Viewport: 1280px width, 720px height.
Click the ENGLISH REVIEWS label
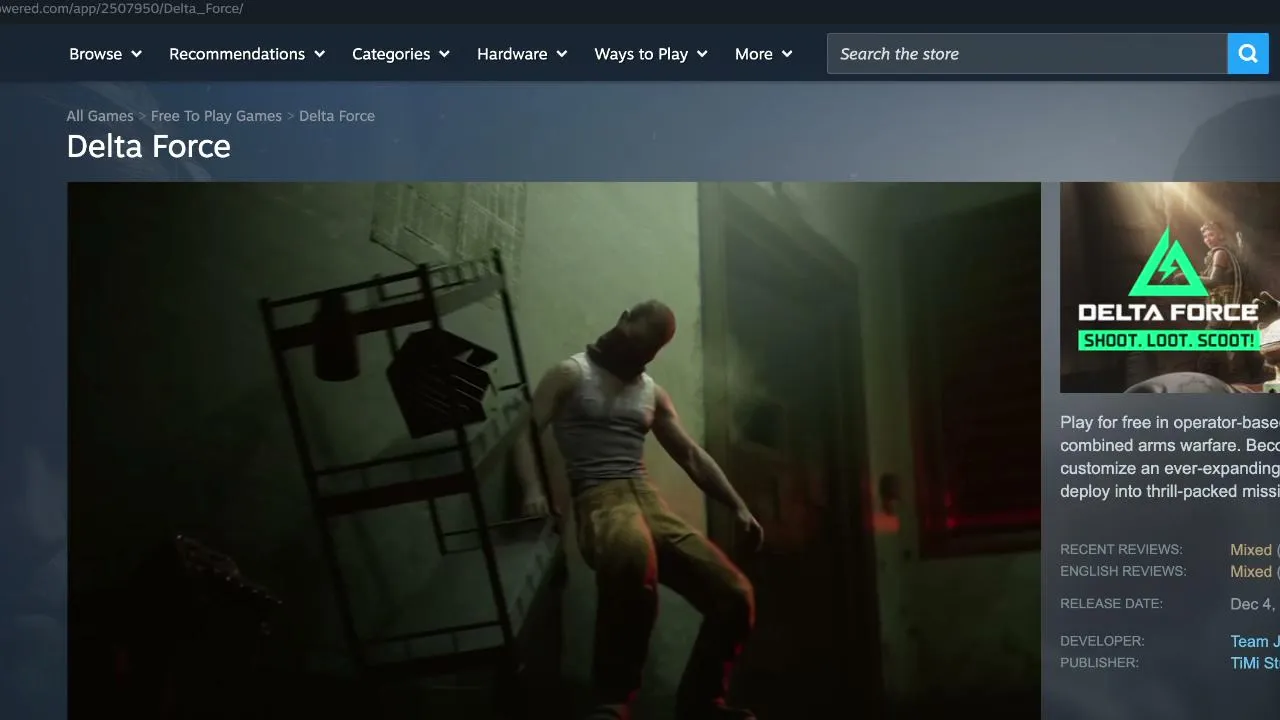click(x=1123, y=572)
